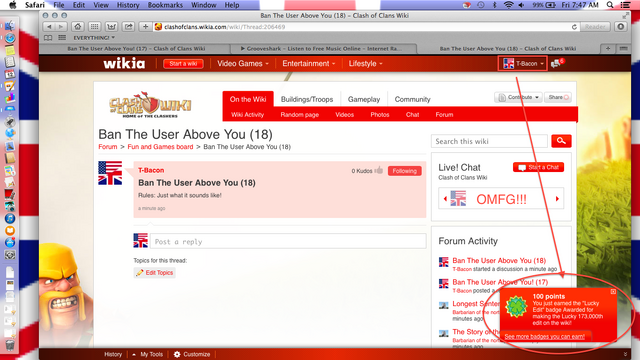Click the Clash of Clans Wiki logo
The height and width of the screenshot is (360, 640).
[x=150, y=105]
